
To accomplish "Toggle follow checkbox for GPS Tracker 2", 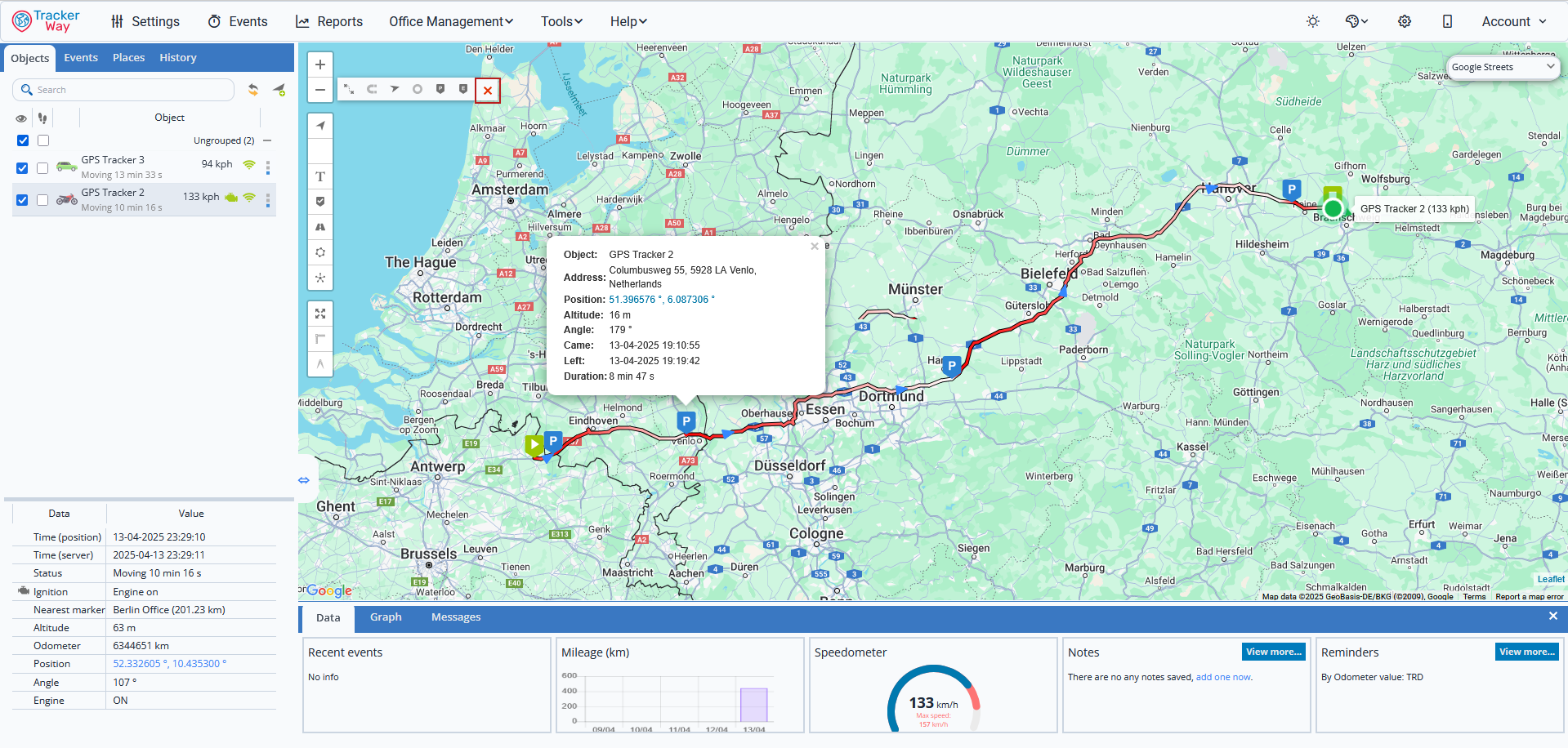I will [x=42, y=200].
